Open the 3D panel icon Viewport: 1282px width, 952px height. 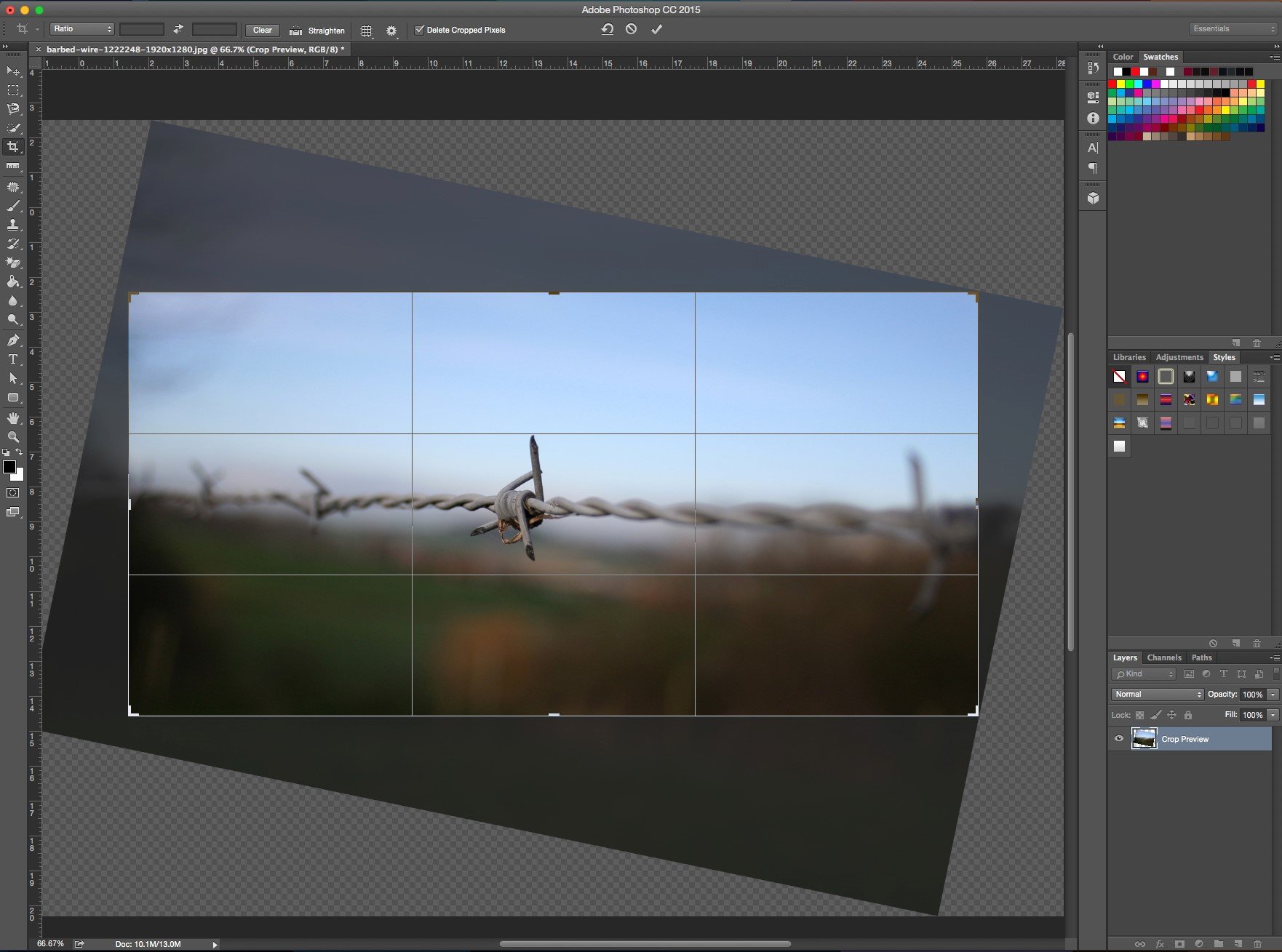(x=1093, y=198)
